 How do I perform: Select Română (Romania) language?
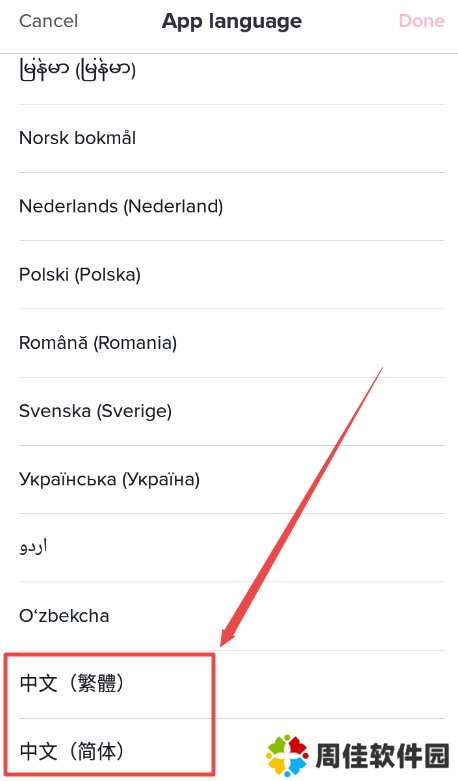tap(231, 343)
